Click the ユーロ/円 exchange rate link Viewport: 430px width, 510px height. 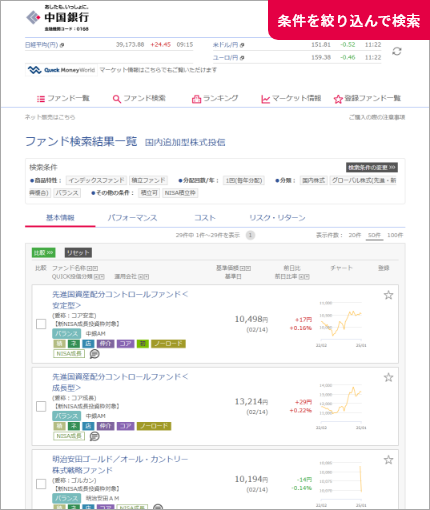(x=226, y=58)
